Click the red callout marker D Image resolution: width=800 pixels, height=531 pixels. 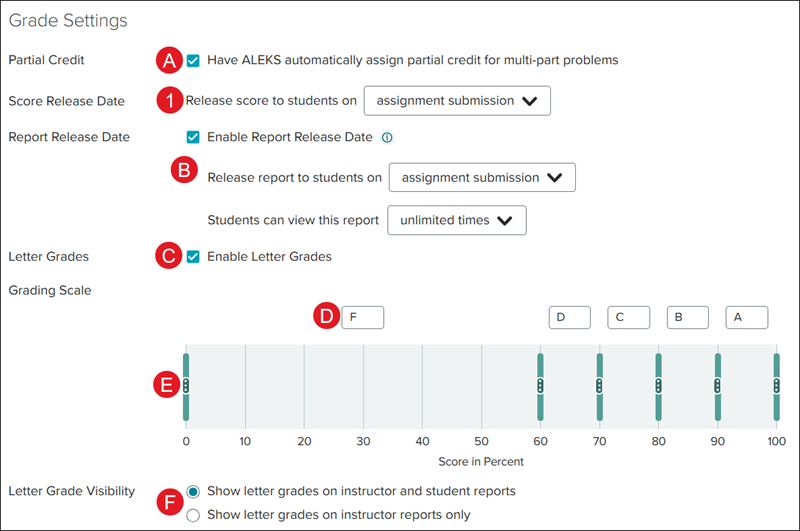pos(325,317)
